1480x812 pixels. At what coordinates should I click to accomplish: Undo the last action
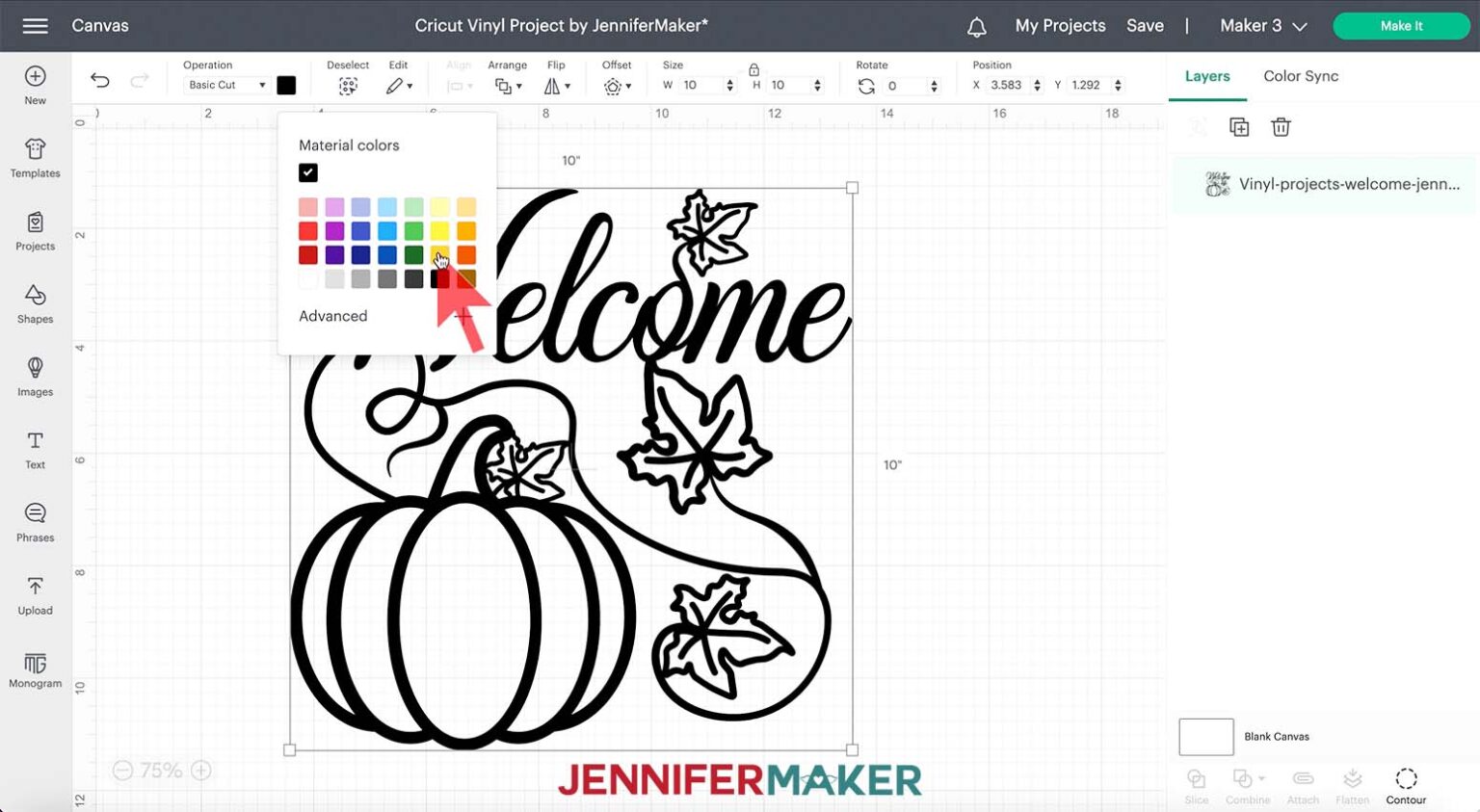pyautogui.click(x=100, y=81)
